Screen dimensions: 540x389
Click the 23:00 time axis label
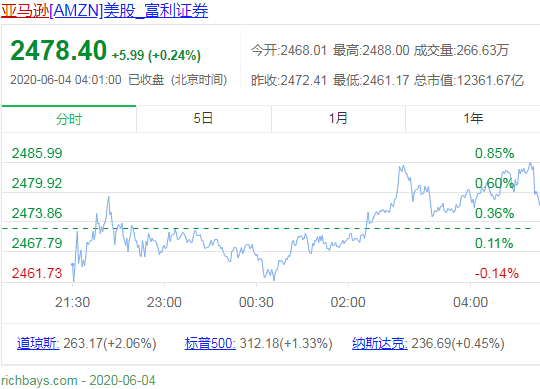[164, 302]
